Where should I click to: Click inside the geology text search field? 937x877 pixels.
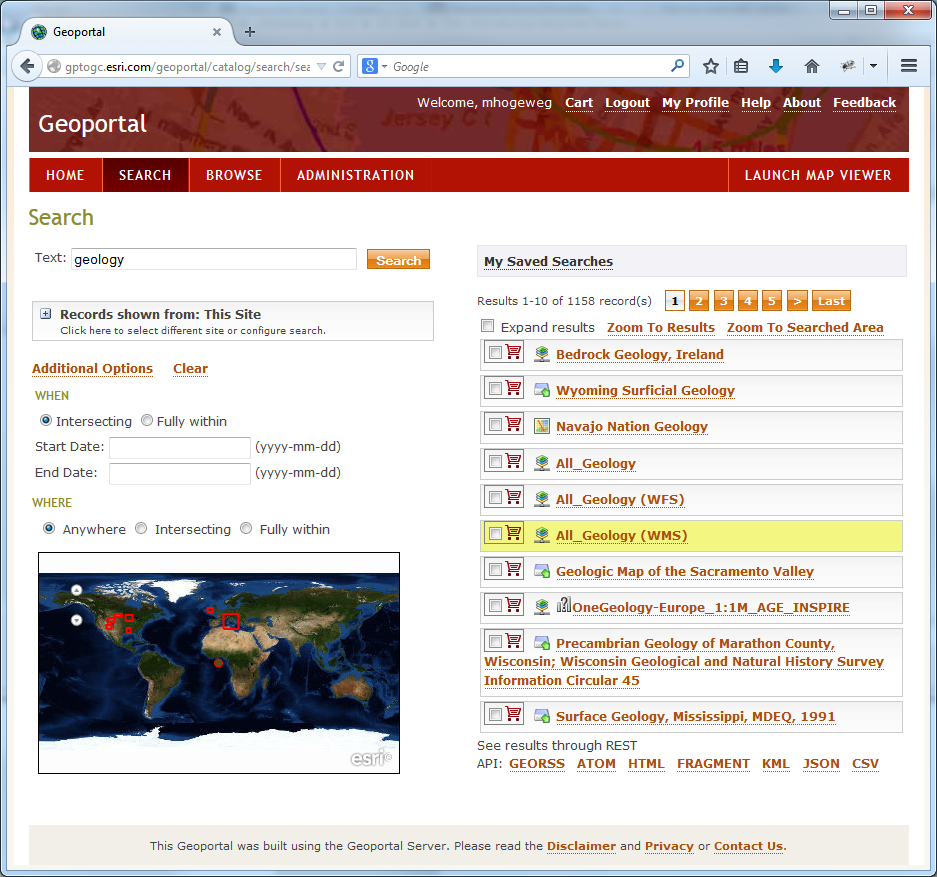213,257
